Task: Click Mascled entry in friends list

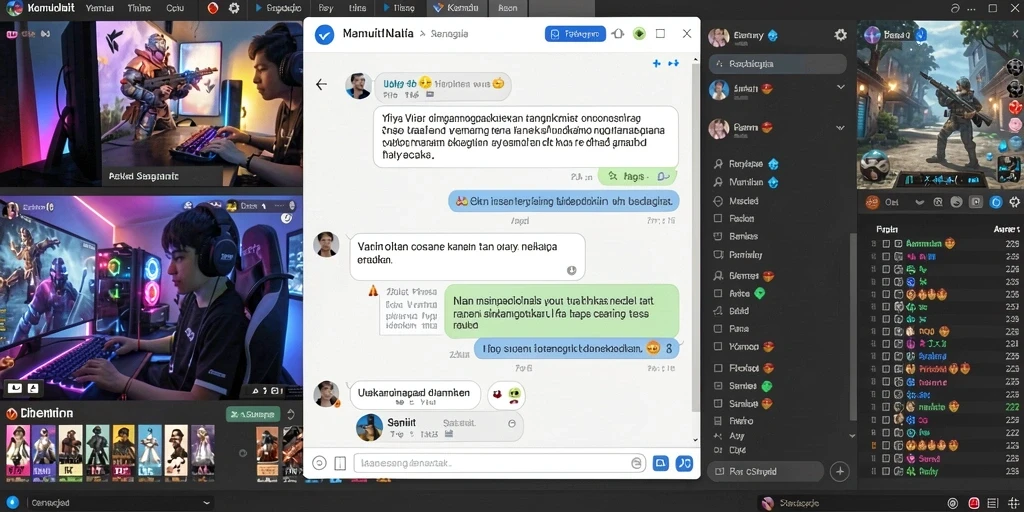Action: tap(744, 201)
